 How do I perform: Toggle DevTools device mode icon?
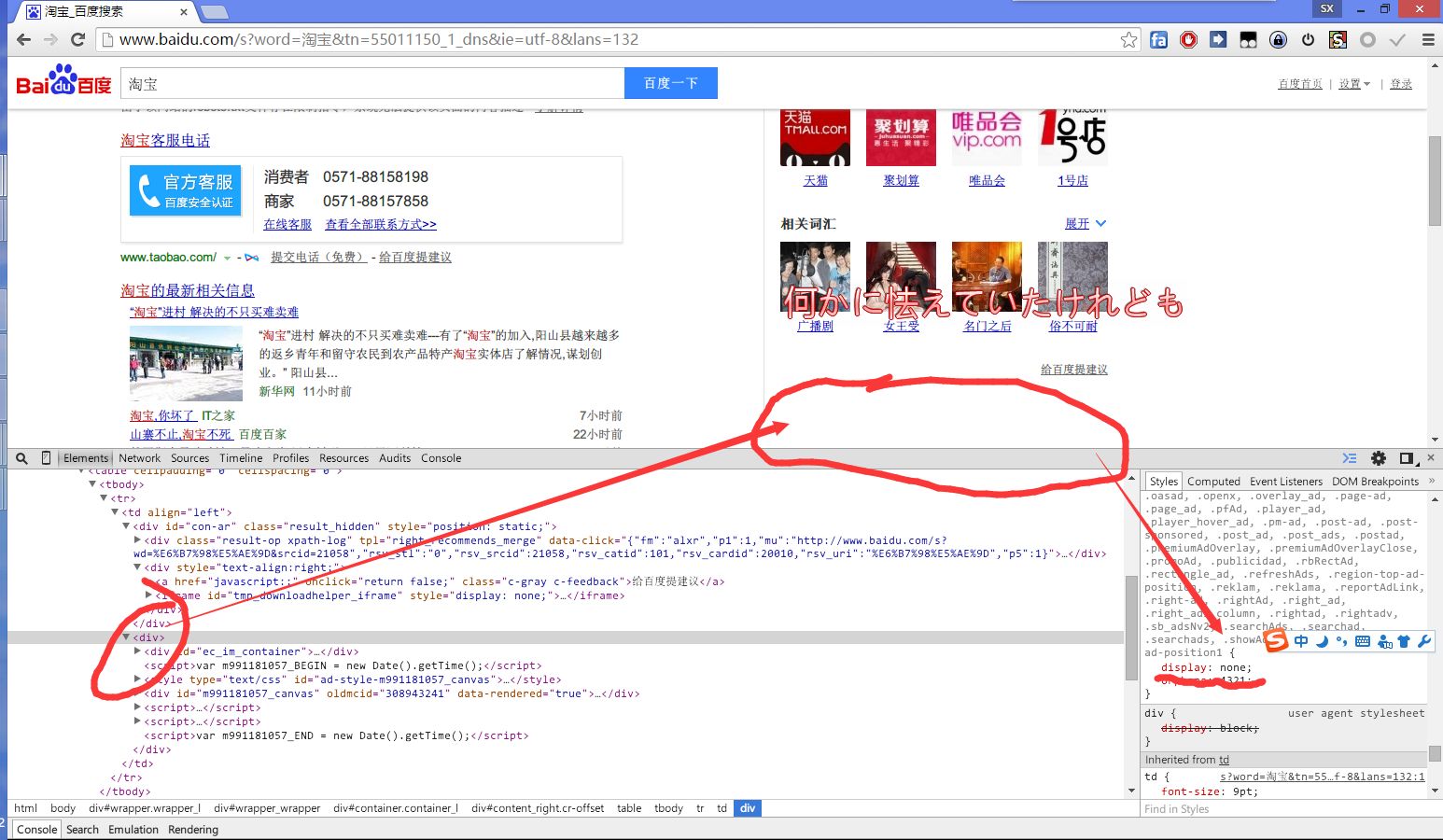point(46,458)
